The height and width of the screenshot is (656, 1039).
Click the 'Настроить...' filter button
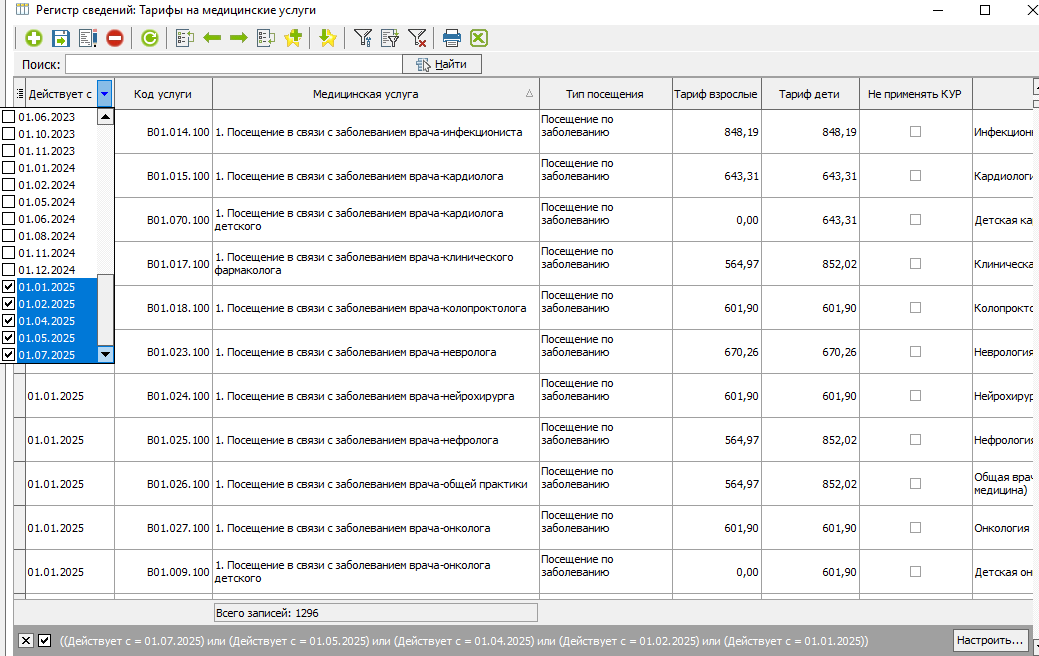pos(989,640)
